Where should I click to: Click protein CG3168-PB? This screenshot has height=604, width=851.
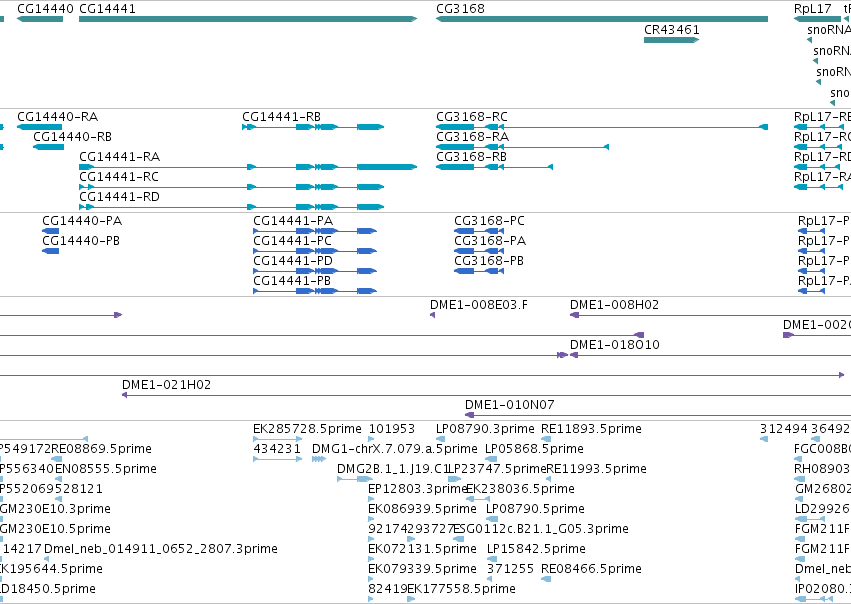click(x=489, y=261)
